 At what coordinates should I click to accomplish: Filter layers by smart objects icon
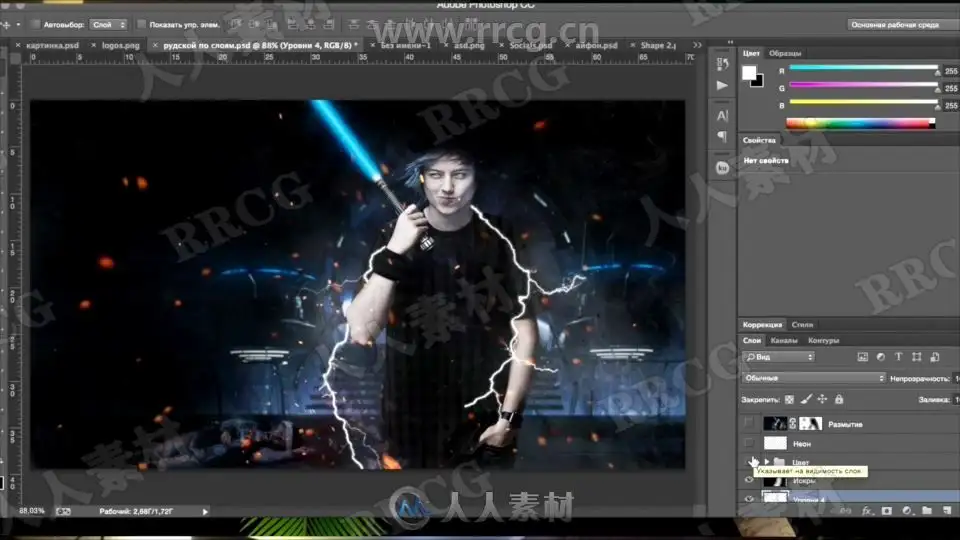[935, 357]
